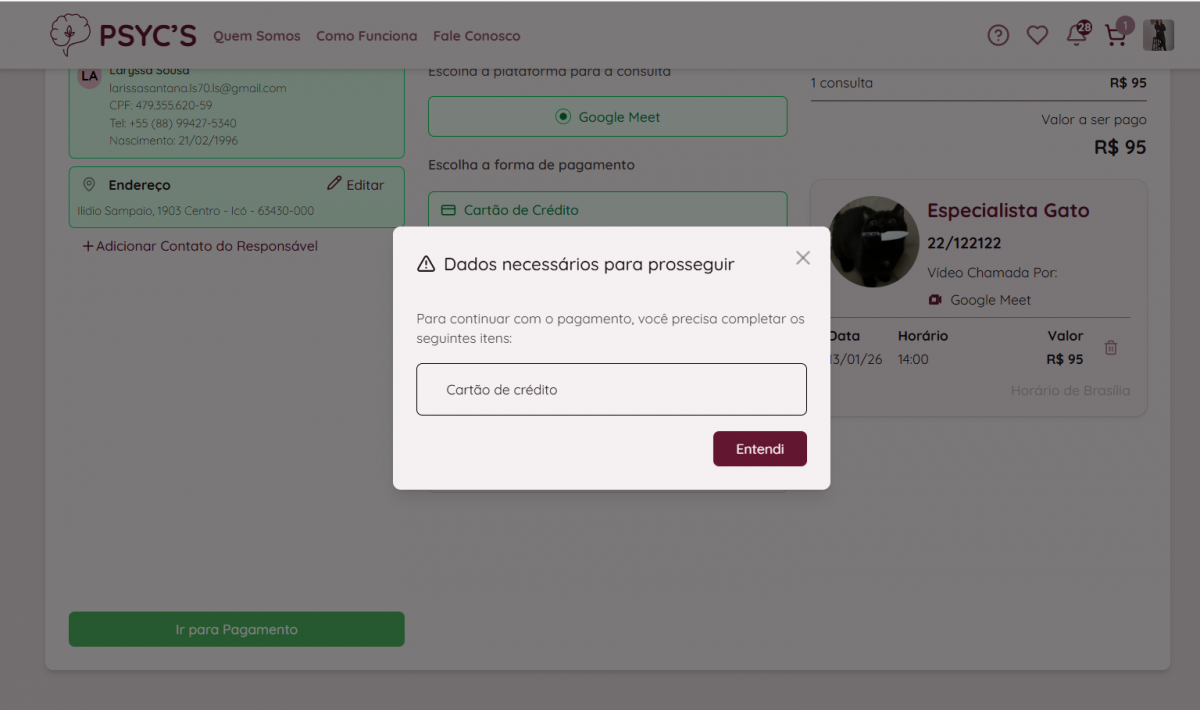Open the shopping cart icon
Image resolution: width=1200 pixels, height=710 pixels.
(x=1115, y=35)
